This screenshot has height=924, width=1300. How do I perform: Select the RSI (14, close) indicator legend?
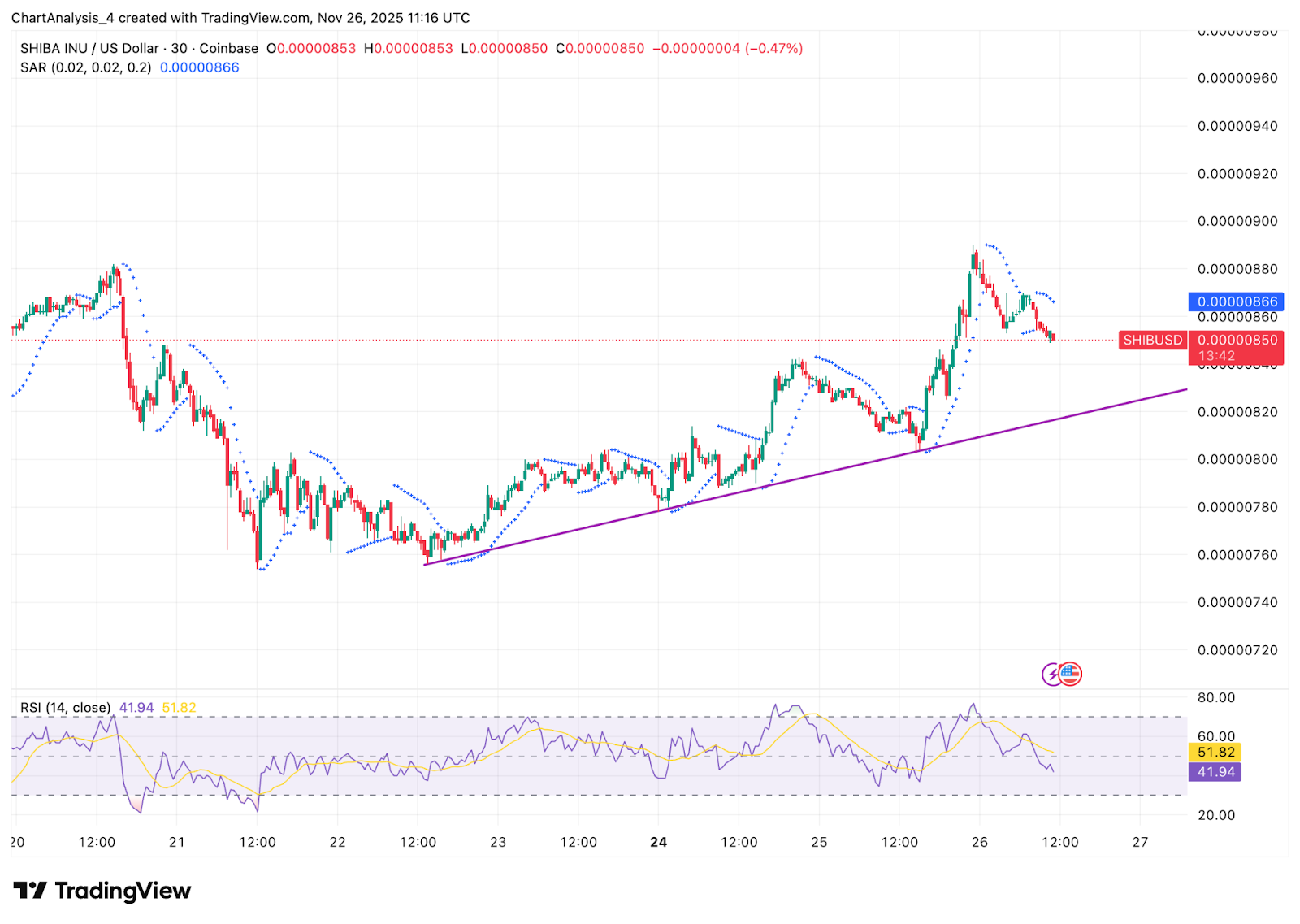pyautogui.click(x=65, y=708)
